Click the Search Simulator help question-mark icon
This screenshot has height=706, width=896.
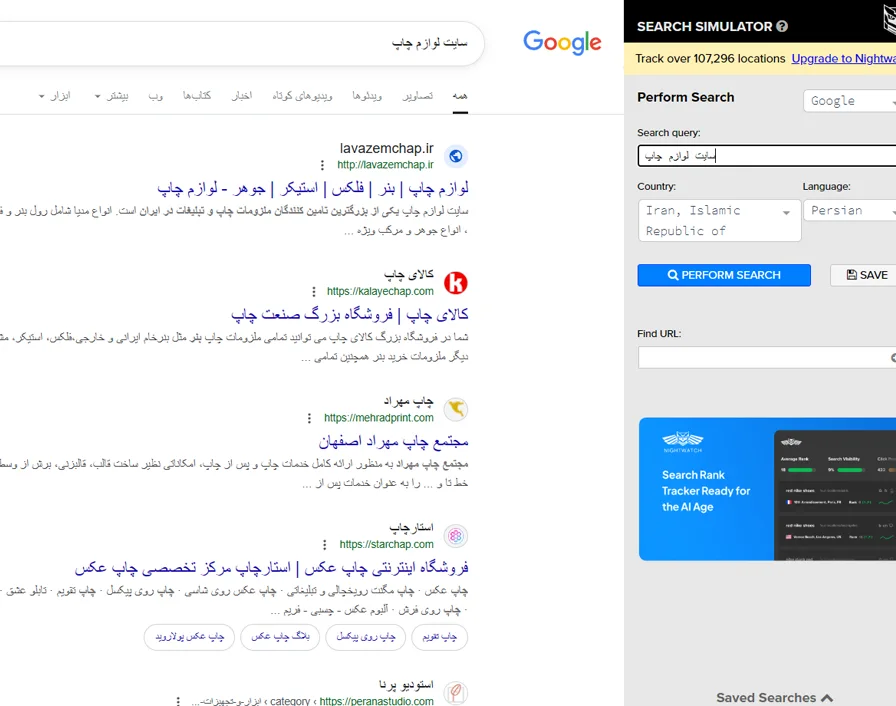(782, 26)
